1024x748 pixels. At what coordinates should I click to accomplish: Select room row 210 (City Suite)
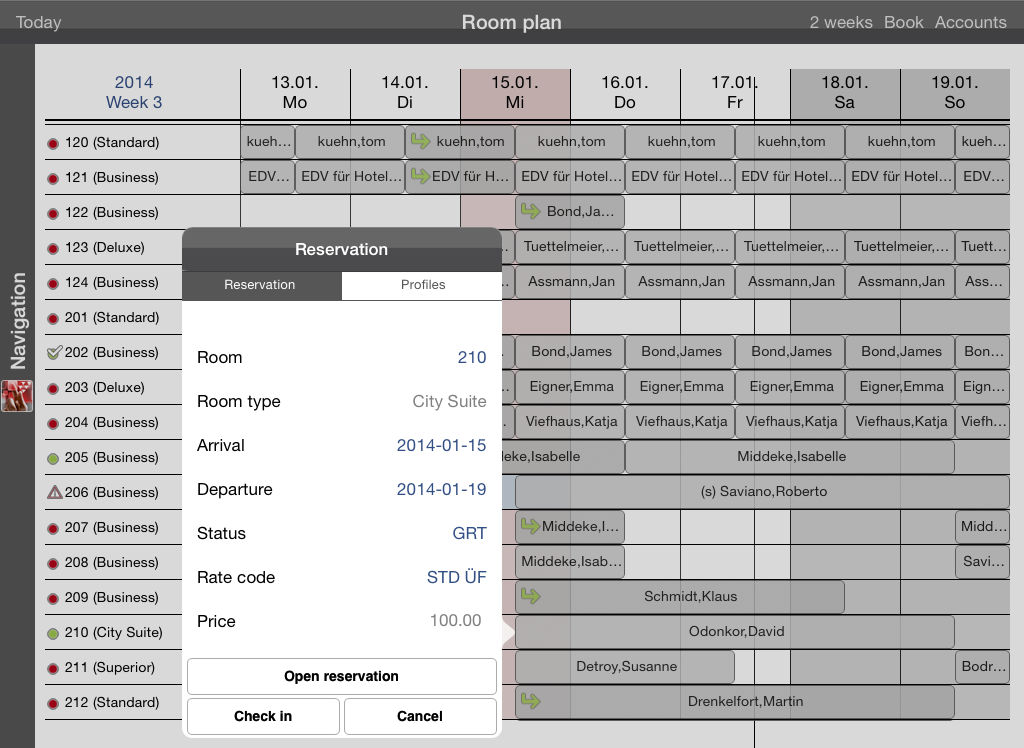pos(114,632)
